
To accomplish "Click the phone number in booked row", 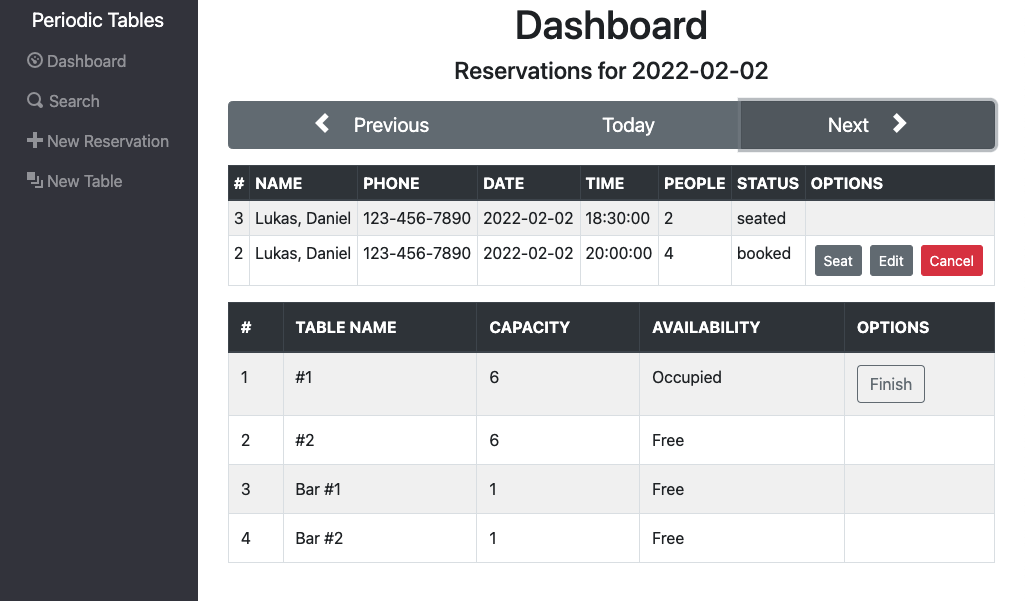I will [x=416, y=253].
